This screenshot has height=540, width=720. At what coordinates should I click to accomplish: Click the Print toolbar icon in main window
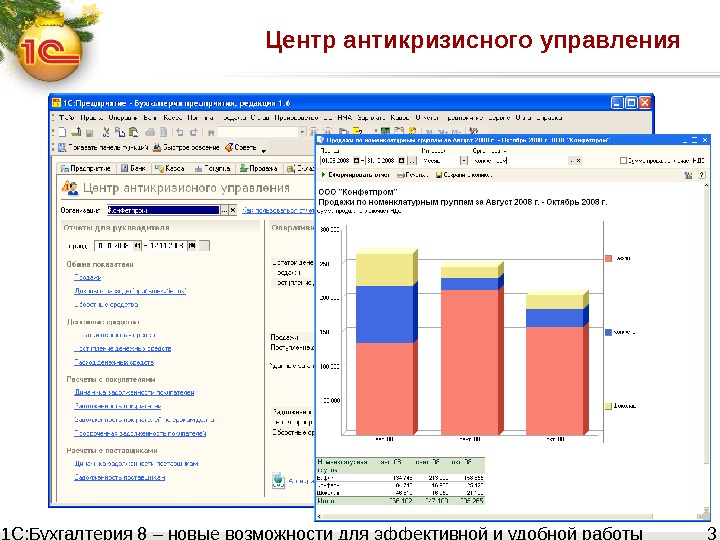150,132
